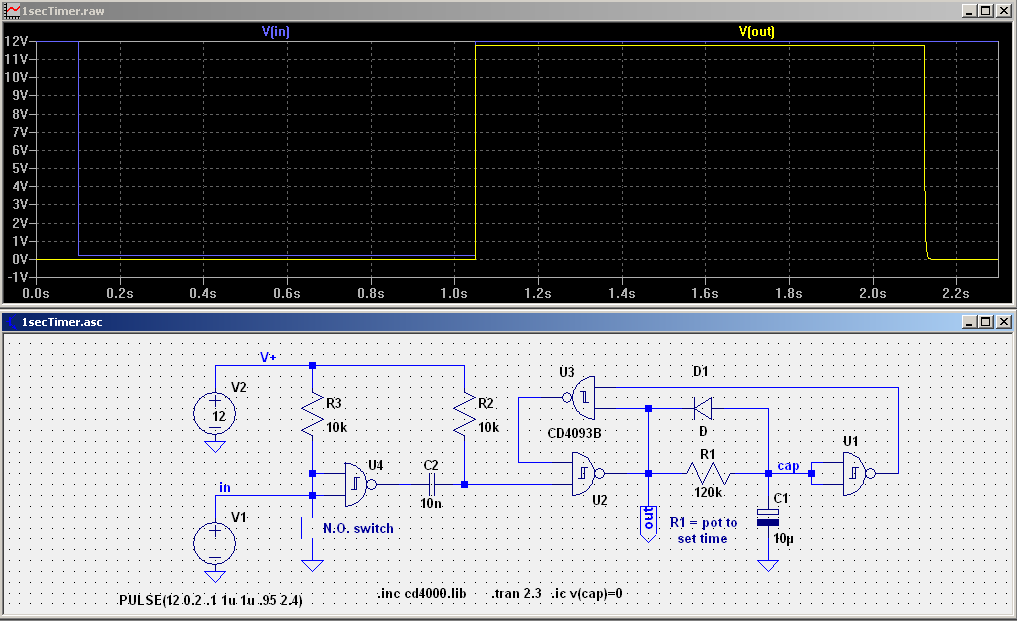This screenshot has height=621, width=1017.
Task: Click the 'in' net label
Action: [224, 487]
